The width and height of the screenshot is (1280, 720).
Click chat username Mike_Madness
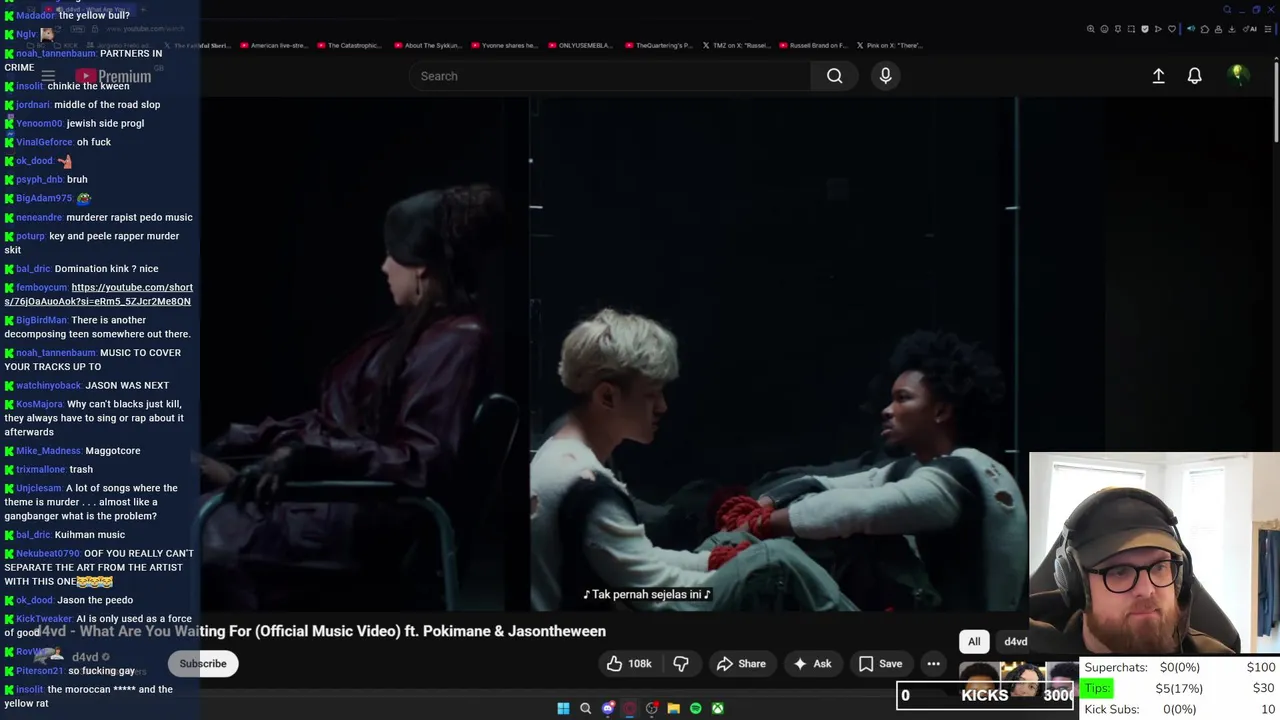48,451
